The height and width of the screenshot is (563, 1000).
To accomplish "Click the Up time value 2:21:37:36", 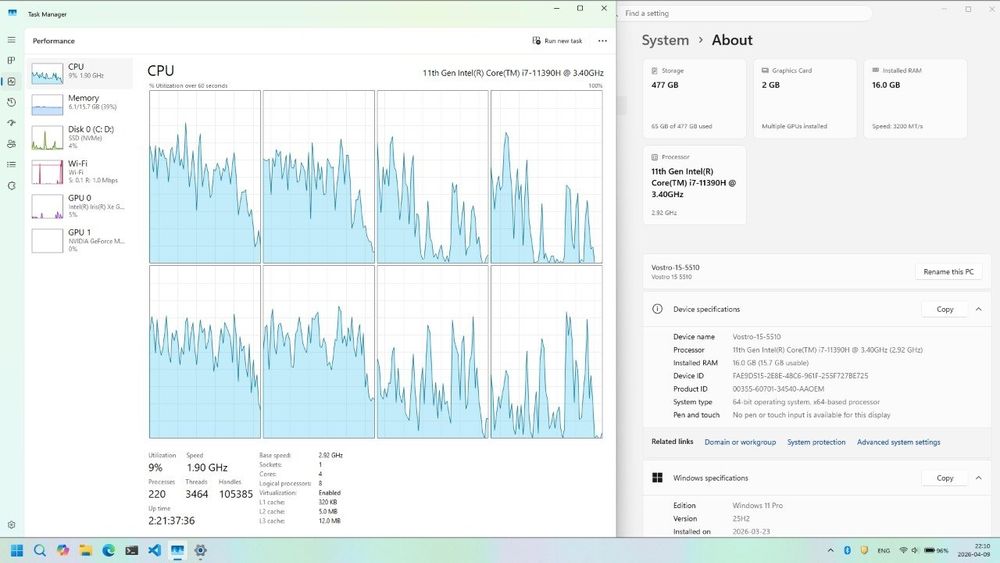I will click(172, 520).
